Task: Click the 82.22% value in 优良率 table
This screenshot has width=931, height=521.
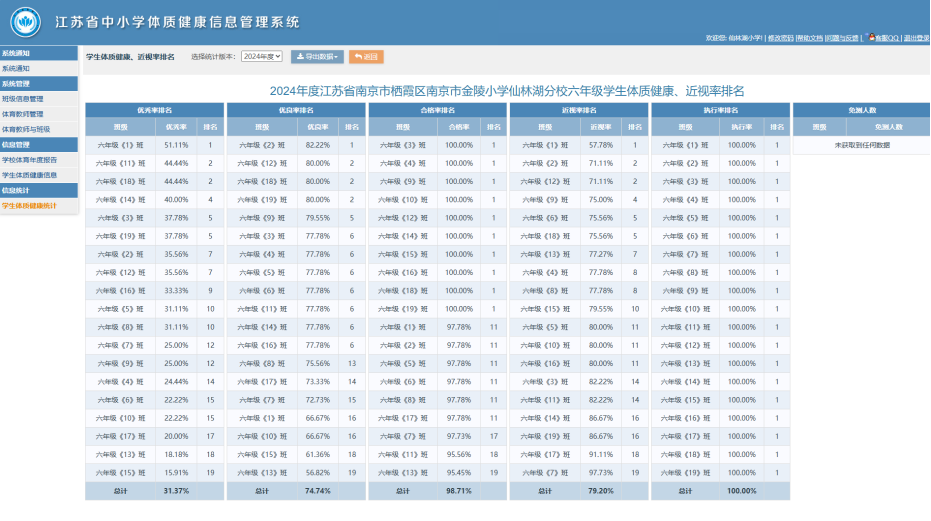Action: pyautogui.click(x=318, y=145)
